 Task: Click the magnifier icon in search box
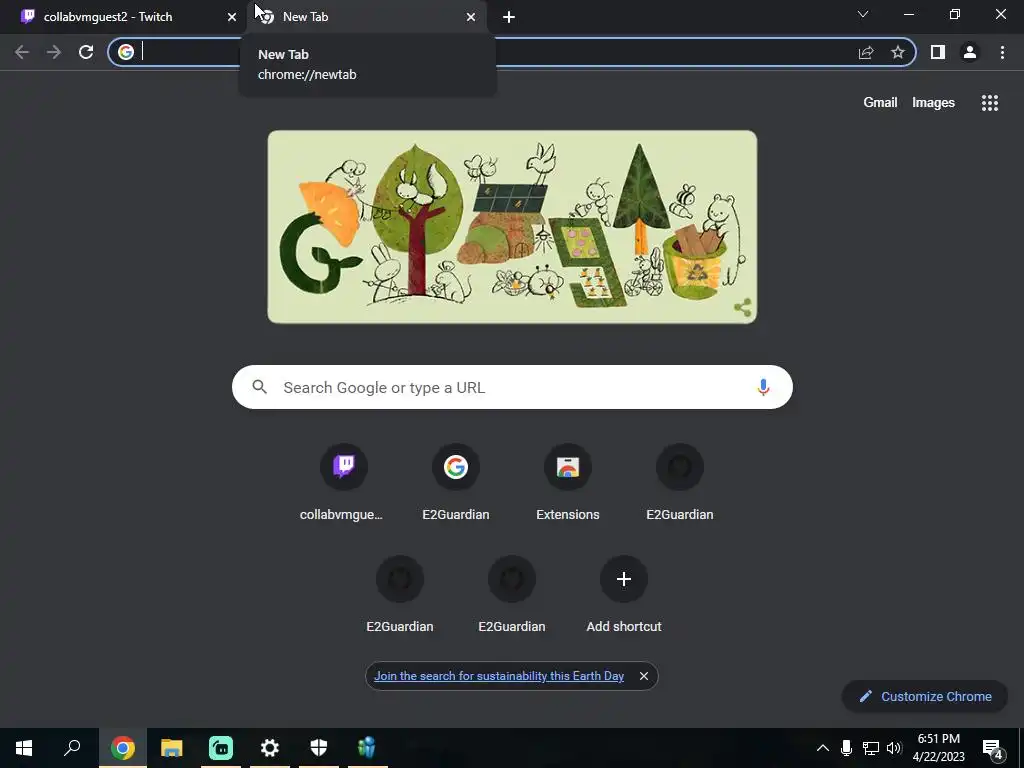[x=260, y=387]
